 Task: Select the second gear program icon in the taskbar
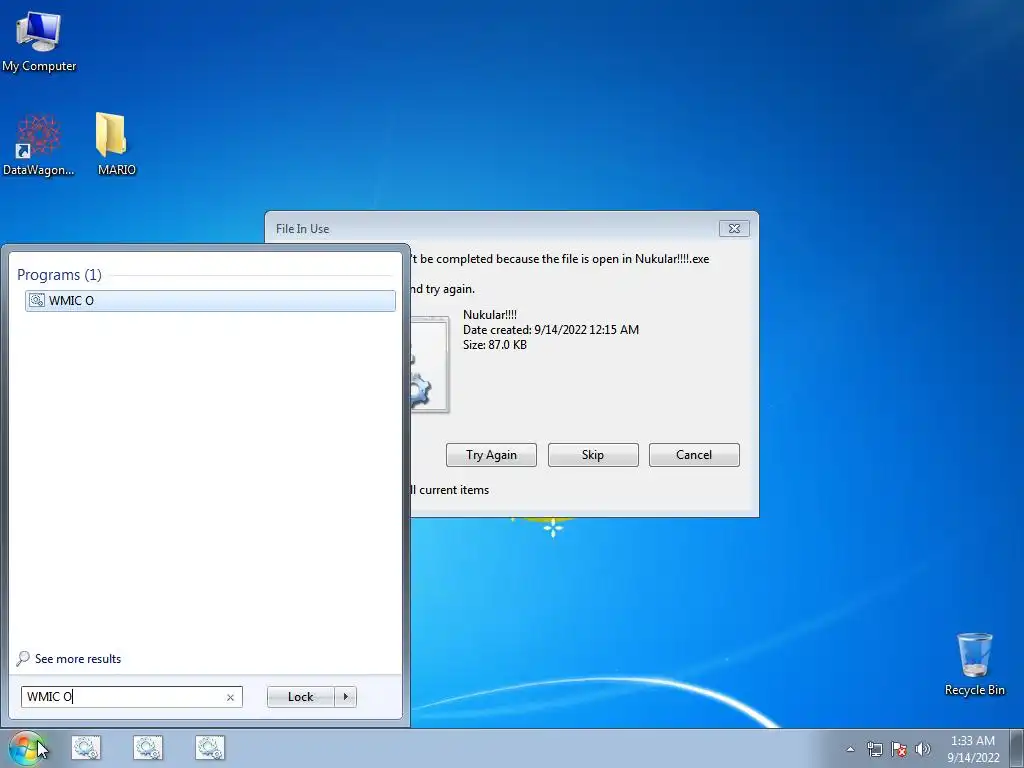pyautogui.click(x=148, y=748)
